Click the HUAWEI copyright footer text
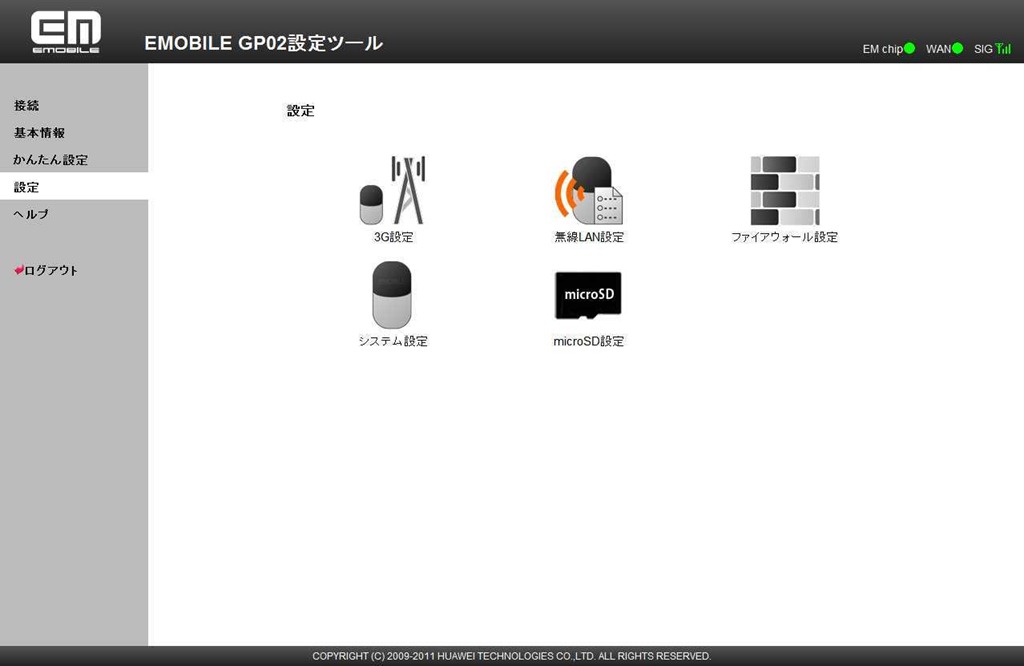 (x=511, y=656)
